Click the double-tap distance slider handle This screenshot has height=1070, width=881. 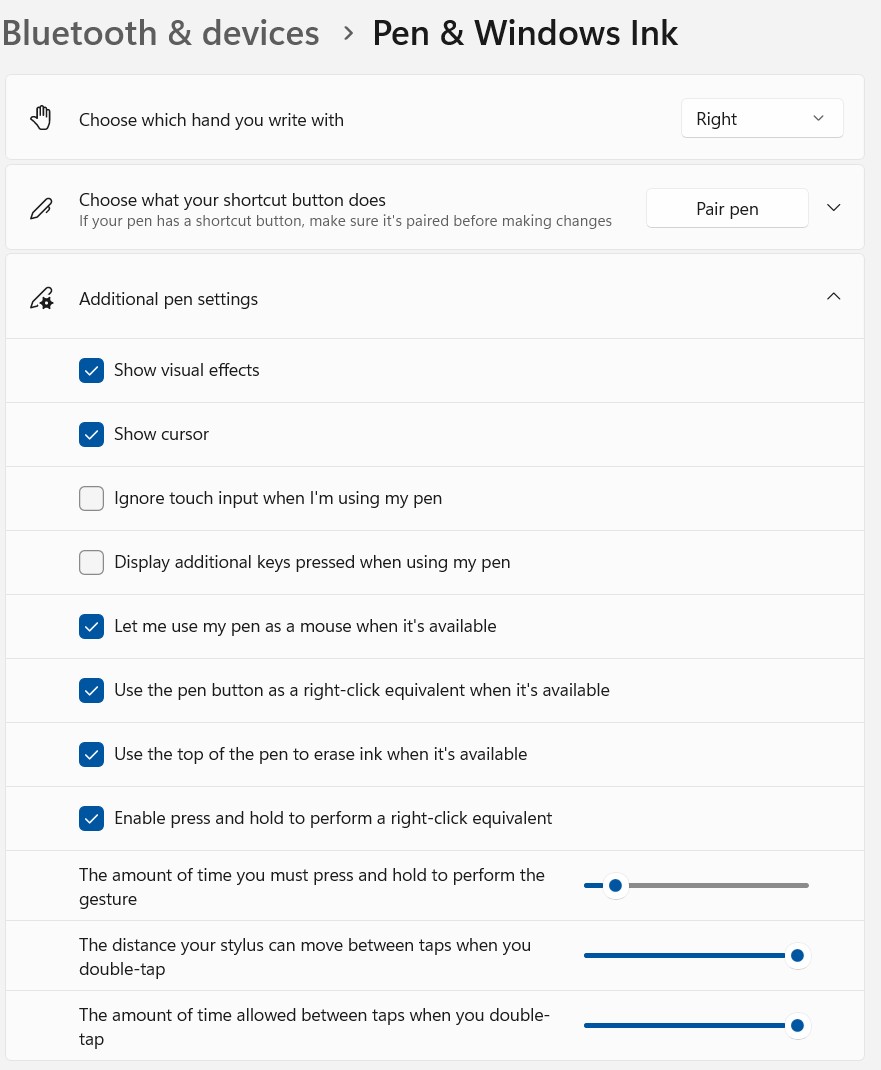[797, 955]
